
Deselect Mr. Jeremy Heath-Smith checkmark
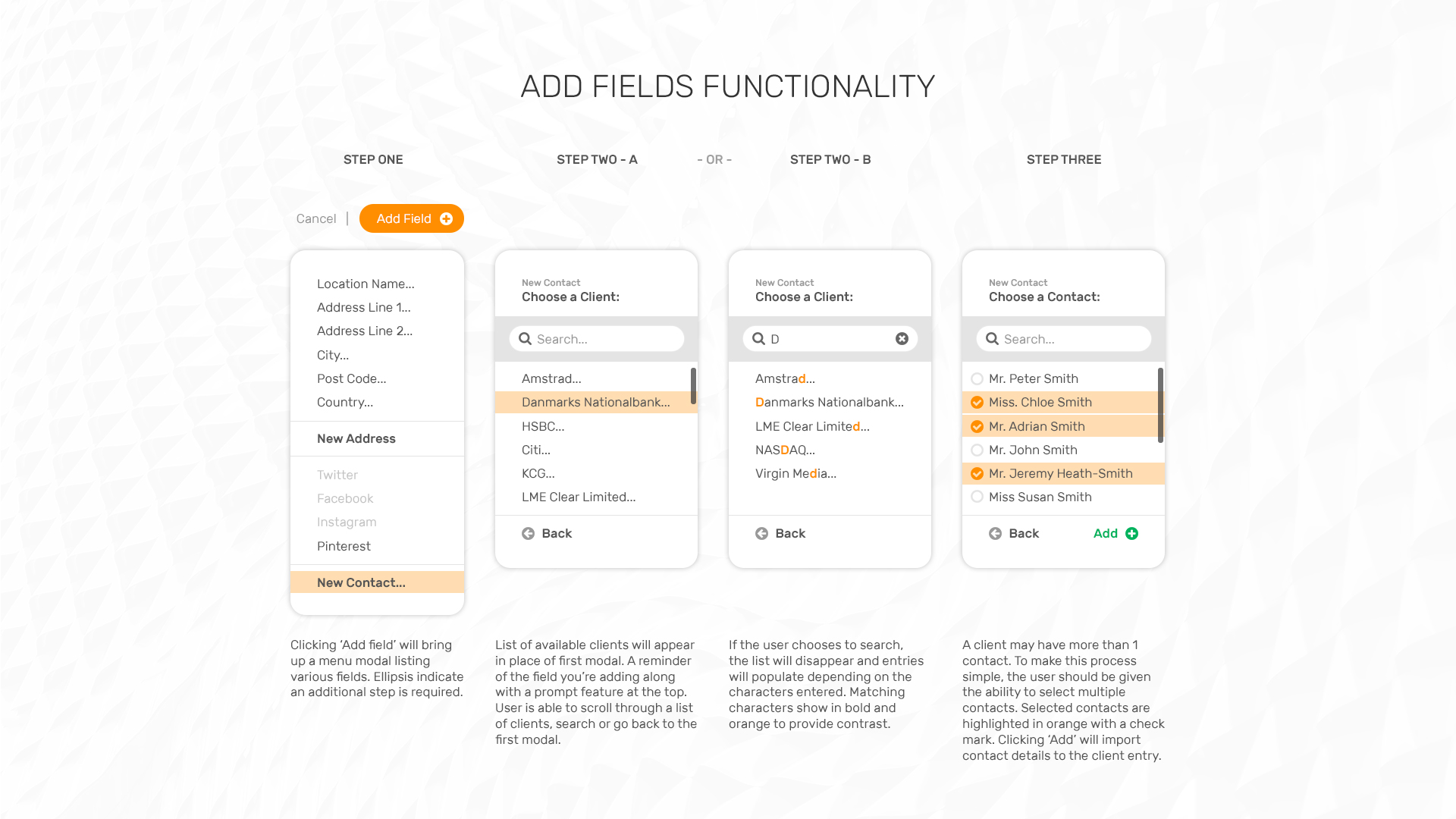[977, 474]
